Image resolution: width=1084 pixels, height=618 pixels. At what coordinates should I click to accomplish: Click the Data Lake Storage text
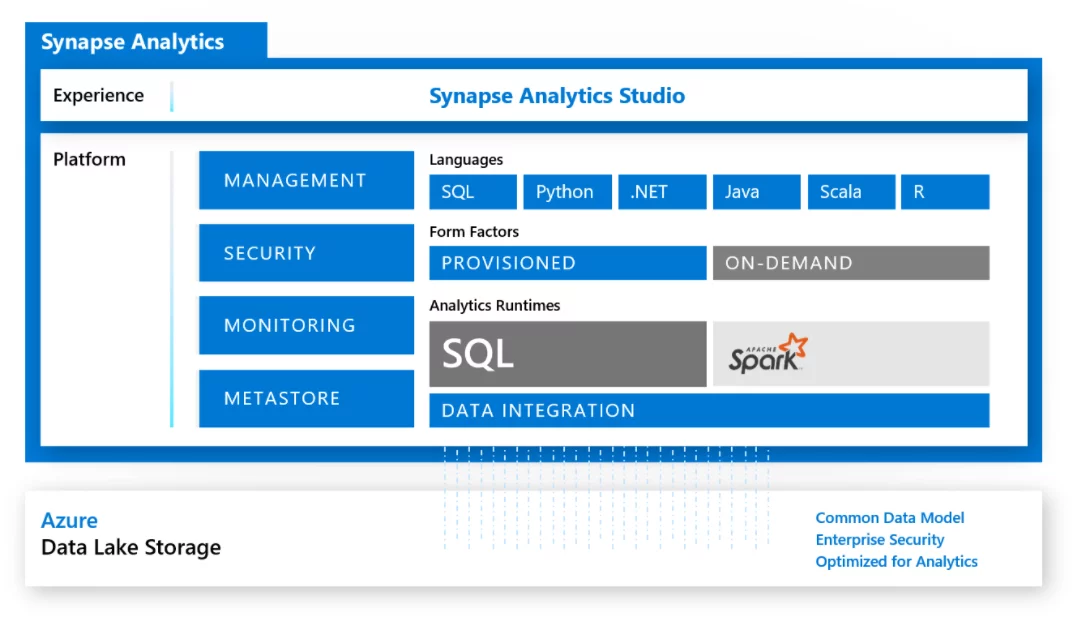pyautogui.click(x=131, y=547)
